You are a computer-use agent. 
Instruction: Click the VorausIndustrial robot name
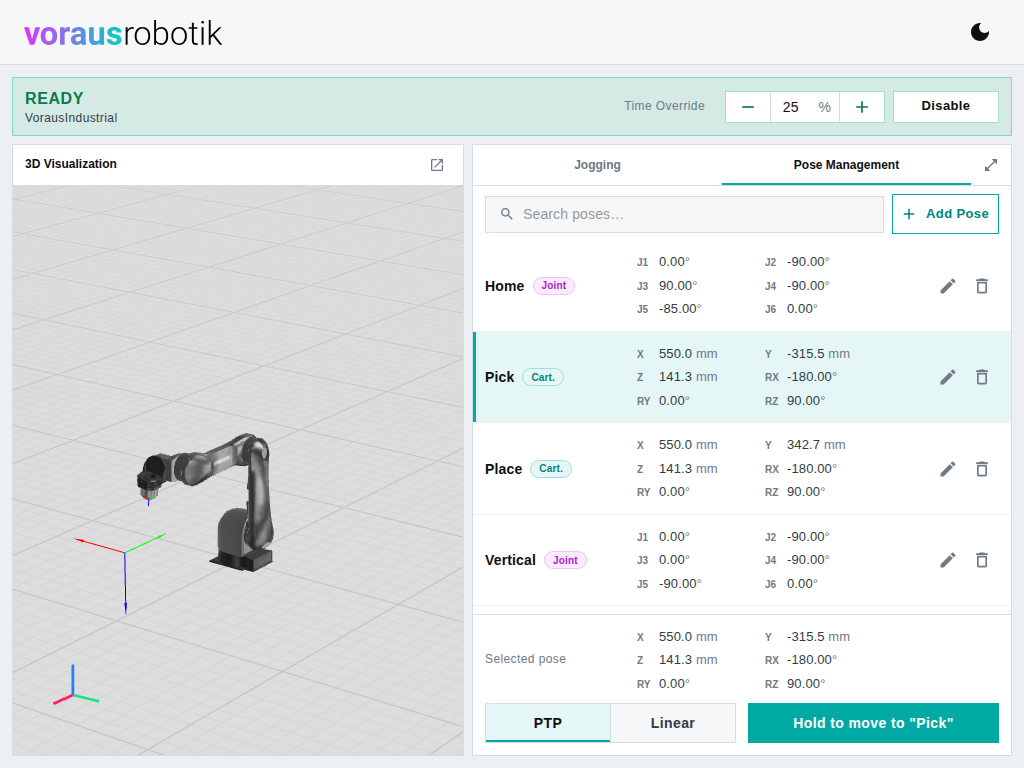[x=71, y=118]
